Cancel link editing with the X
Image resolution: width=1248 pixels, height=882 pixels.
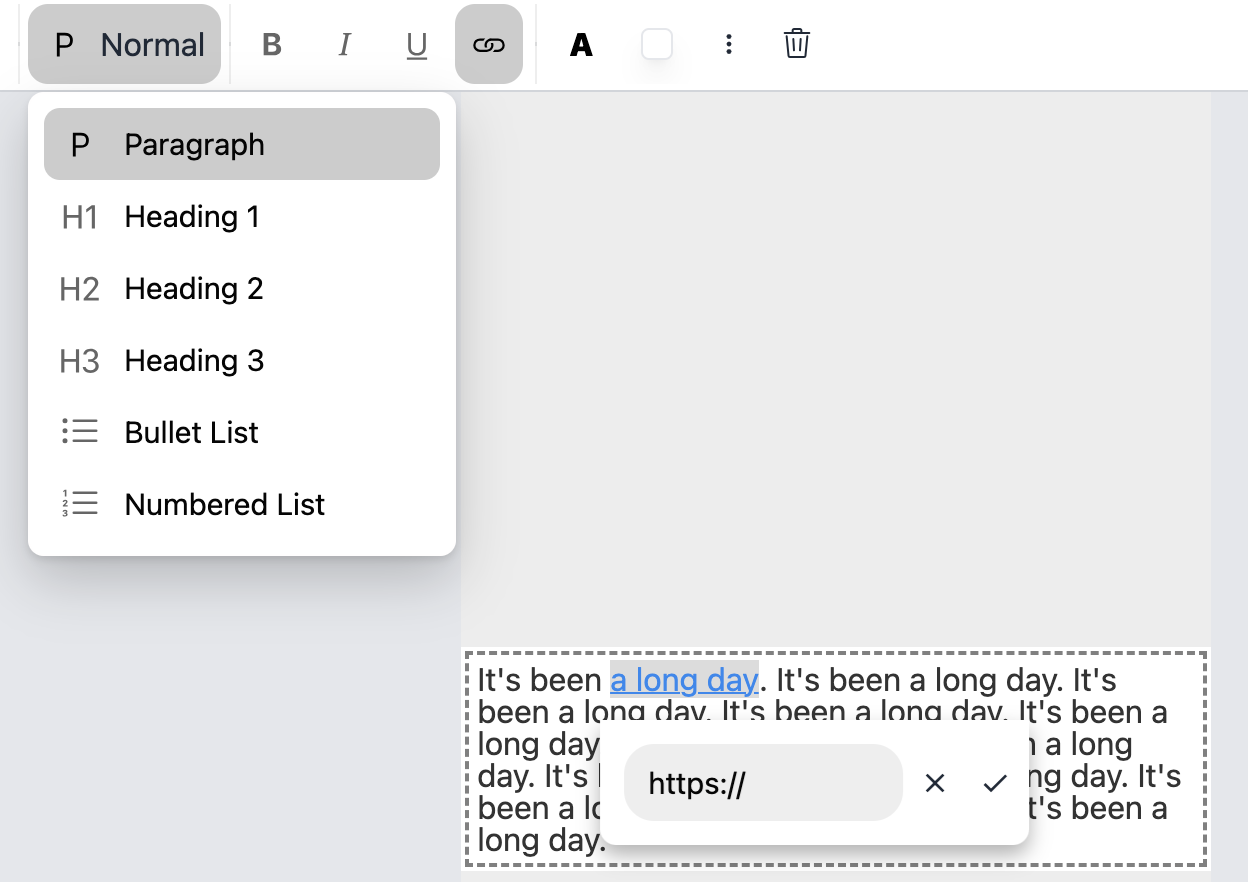click(x=935, y=784)
